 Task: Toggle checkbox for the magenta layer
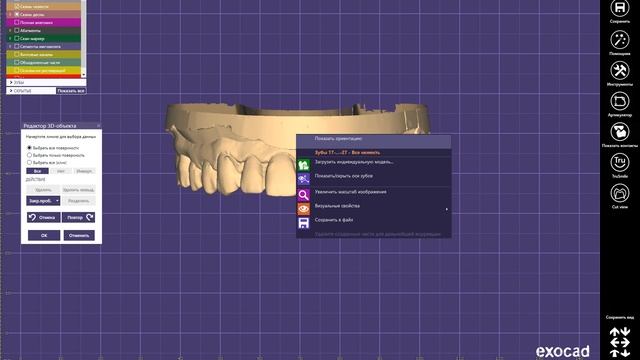[x=17, y=22]
